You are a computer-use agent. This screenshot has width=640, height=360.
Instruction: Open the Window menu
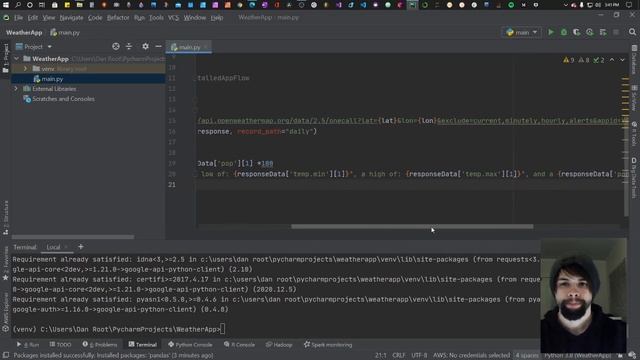195,18
